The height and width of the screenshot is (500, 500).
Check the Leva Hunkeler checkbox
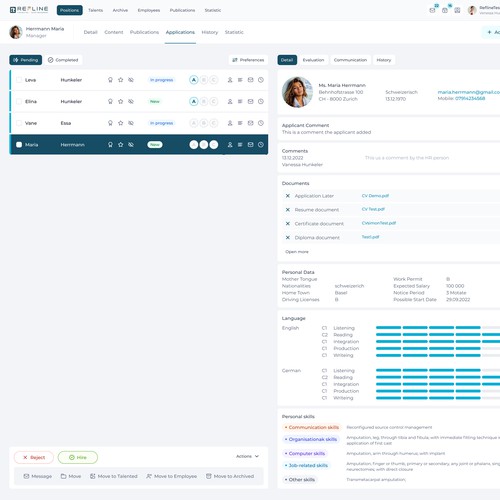tap(19, 80)
